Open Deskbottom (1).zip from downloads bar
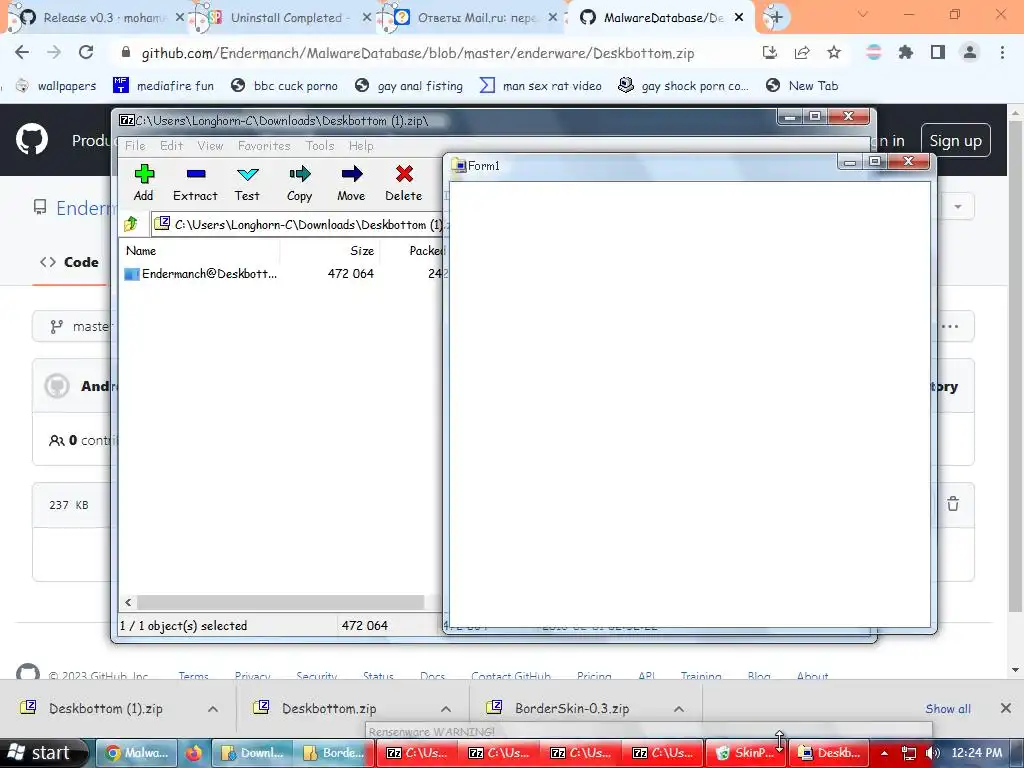Image resolution: width=1024 pixels, height=768 pixels. (x=106, y=709)
